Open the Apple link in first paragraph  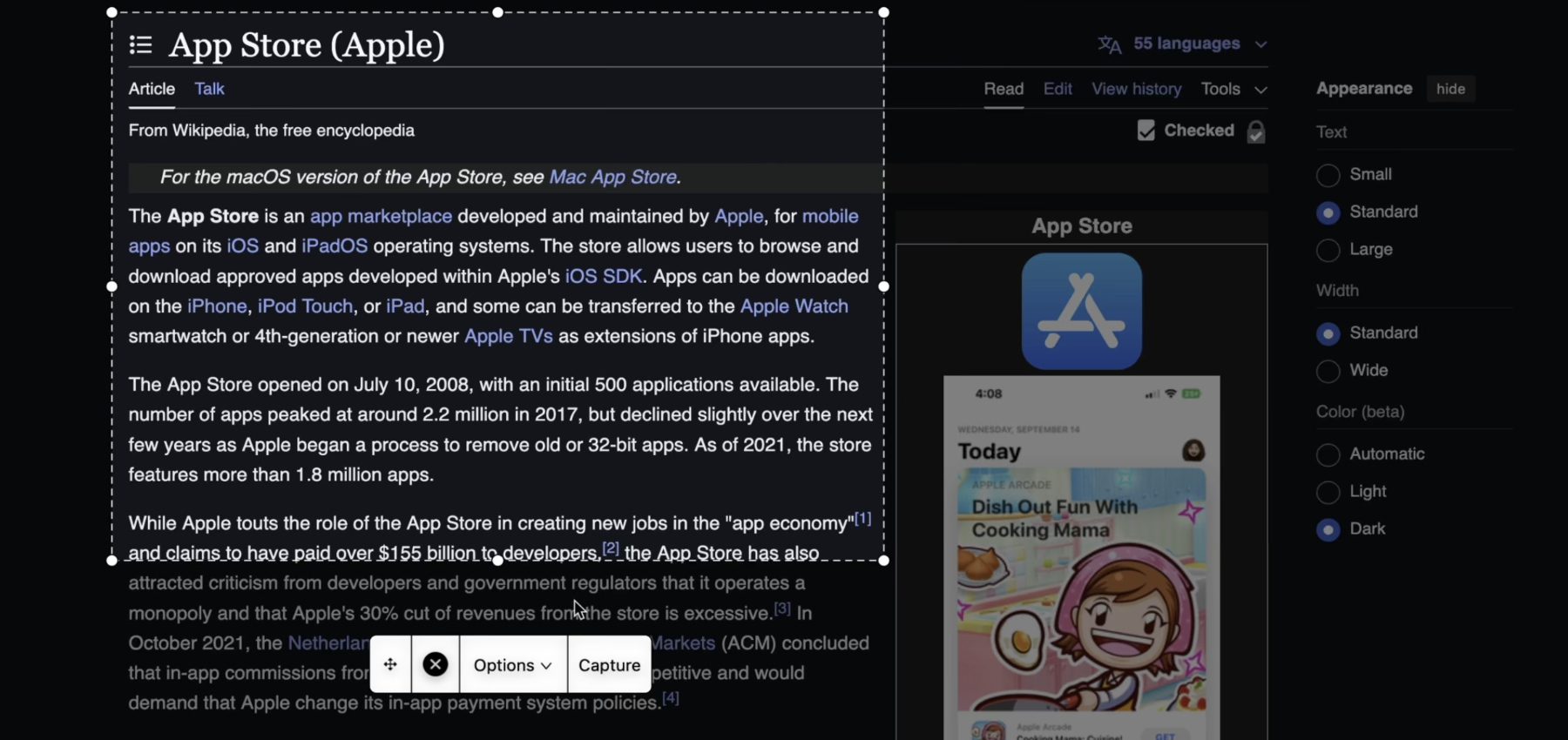tap(739, 216)
